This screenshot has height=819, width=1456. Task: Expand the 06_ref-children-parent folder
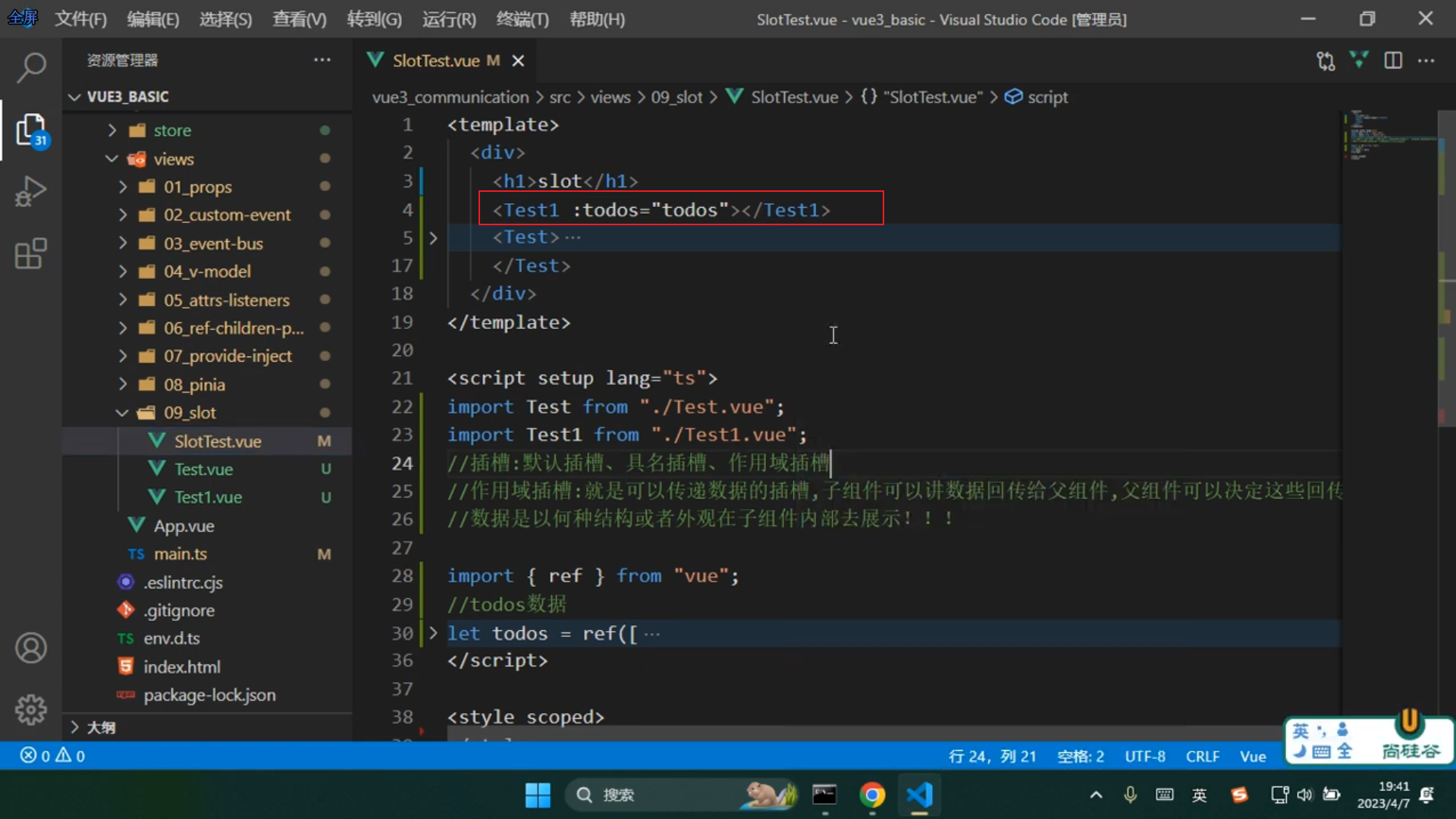[123, 328]
